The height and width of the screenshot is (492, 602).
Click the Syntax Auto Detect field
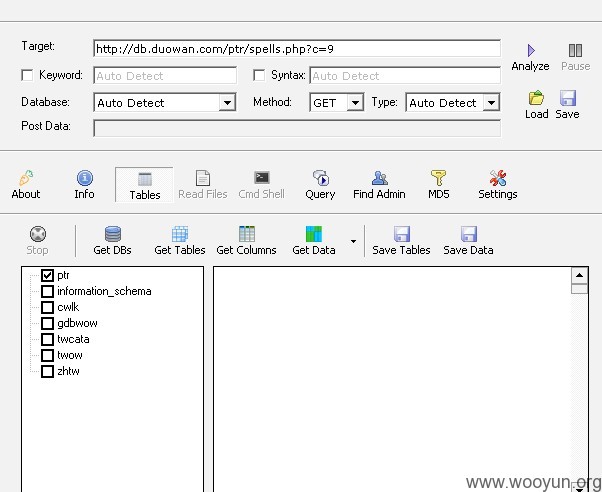(x=405, y=76)
